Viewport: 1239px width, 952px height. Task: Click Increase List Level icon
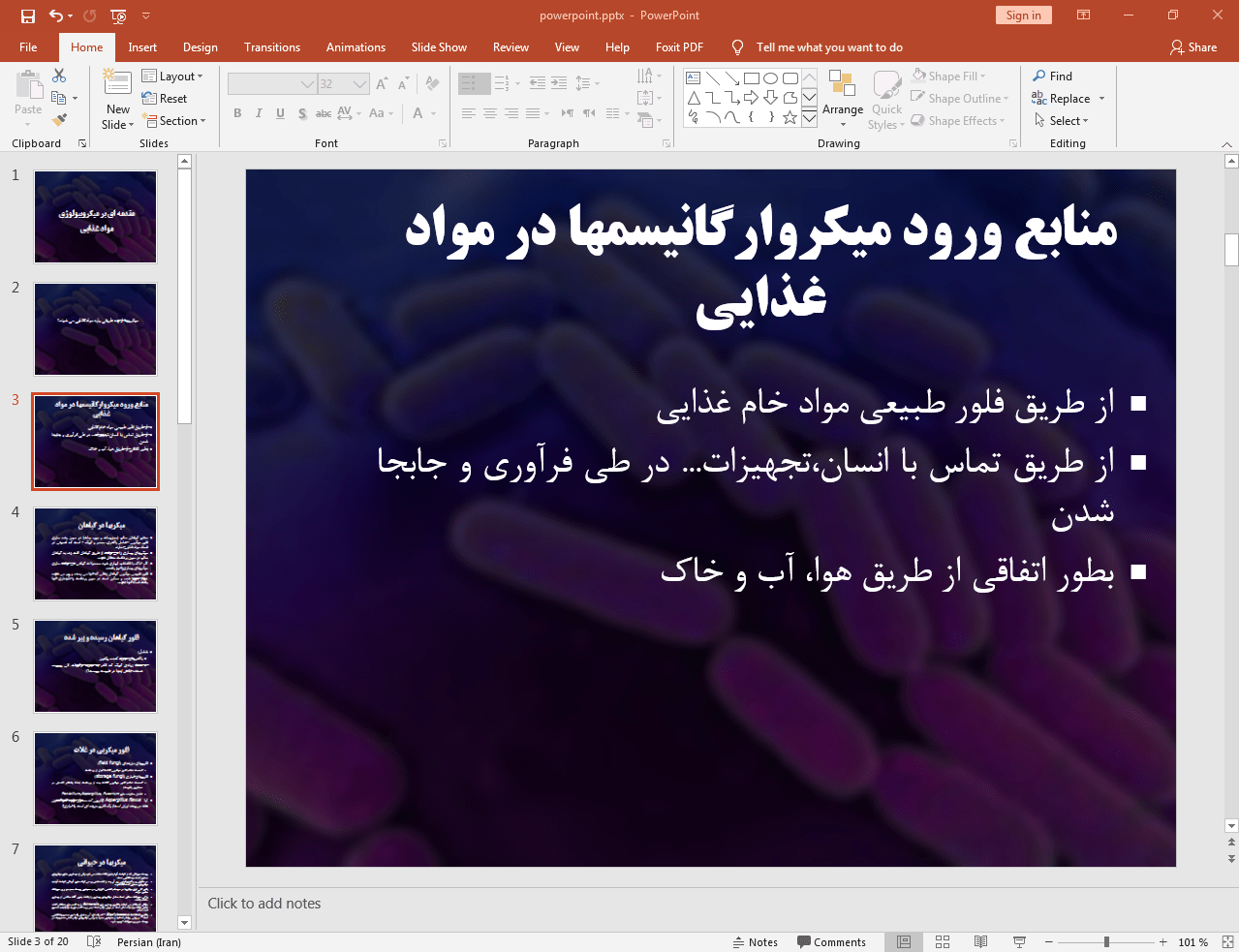(559, 83)
